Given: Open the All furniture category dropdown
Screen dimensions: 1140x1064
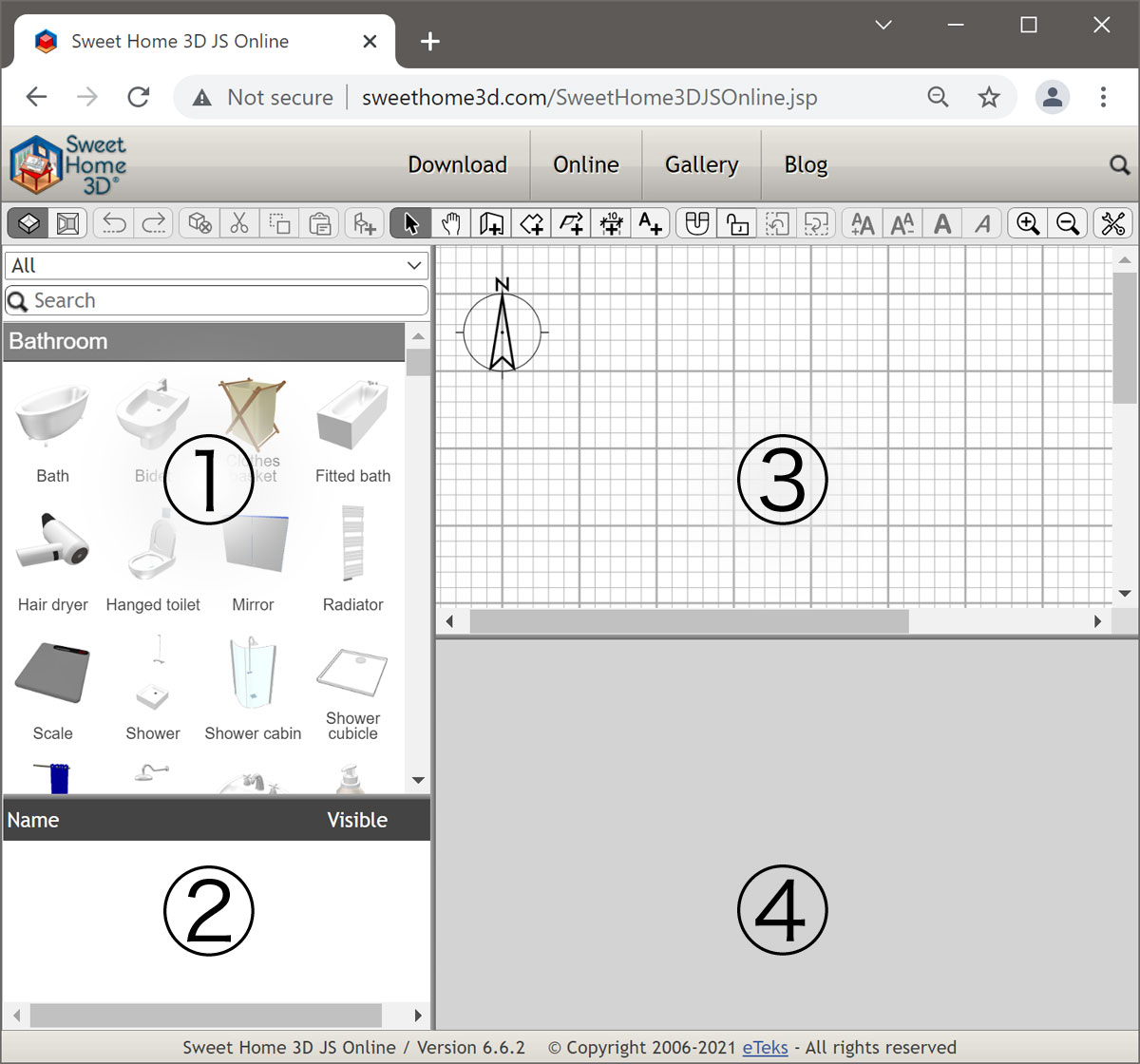Looking at the screenshot, I should [217, 266].
